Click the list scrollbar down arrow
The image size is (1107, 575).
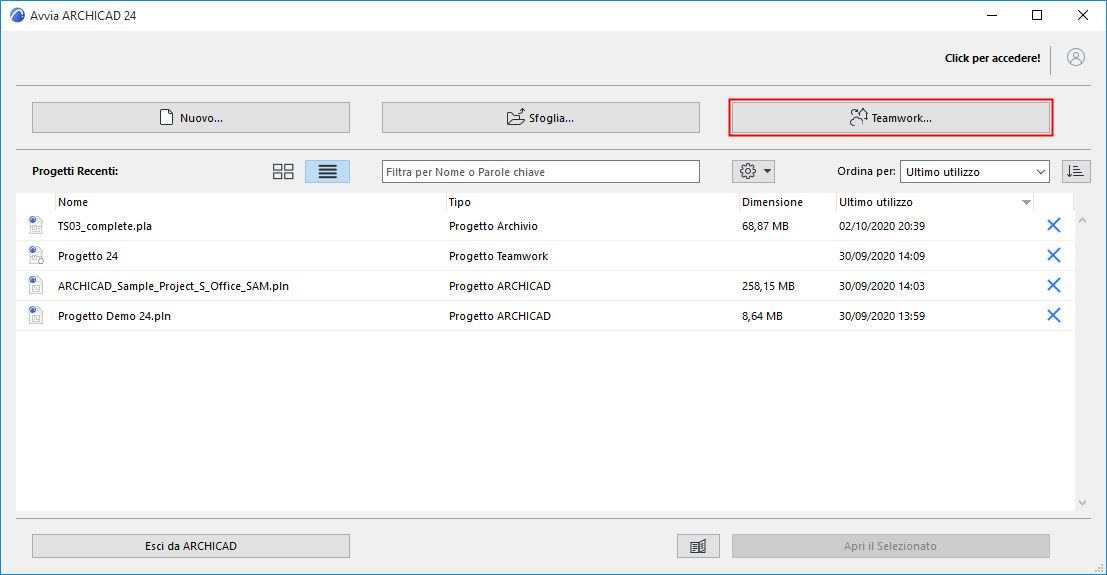click(x=1082, y=503)
